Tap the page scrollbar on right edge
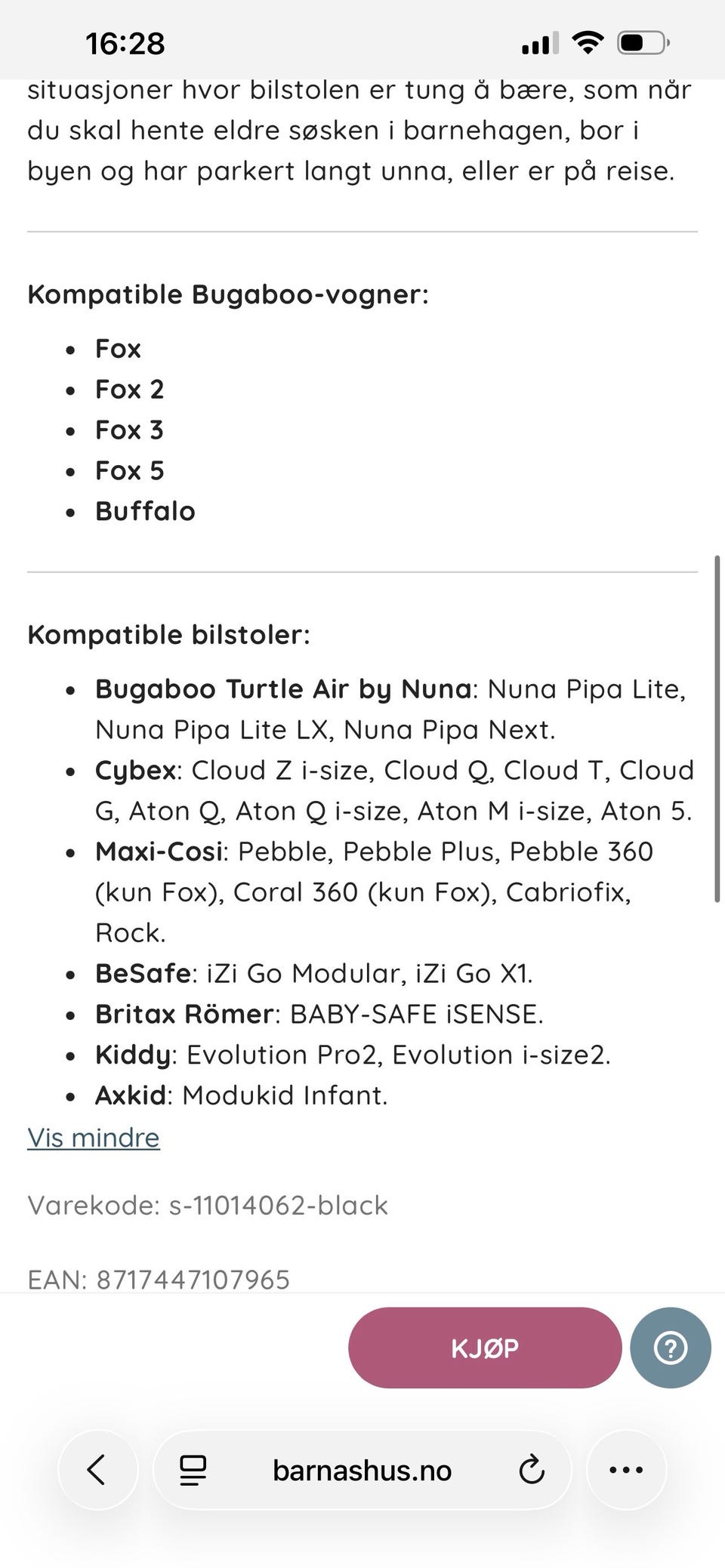 [717, 729]
